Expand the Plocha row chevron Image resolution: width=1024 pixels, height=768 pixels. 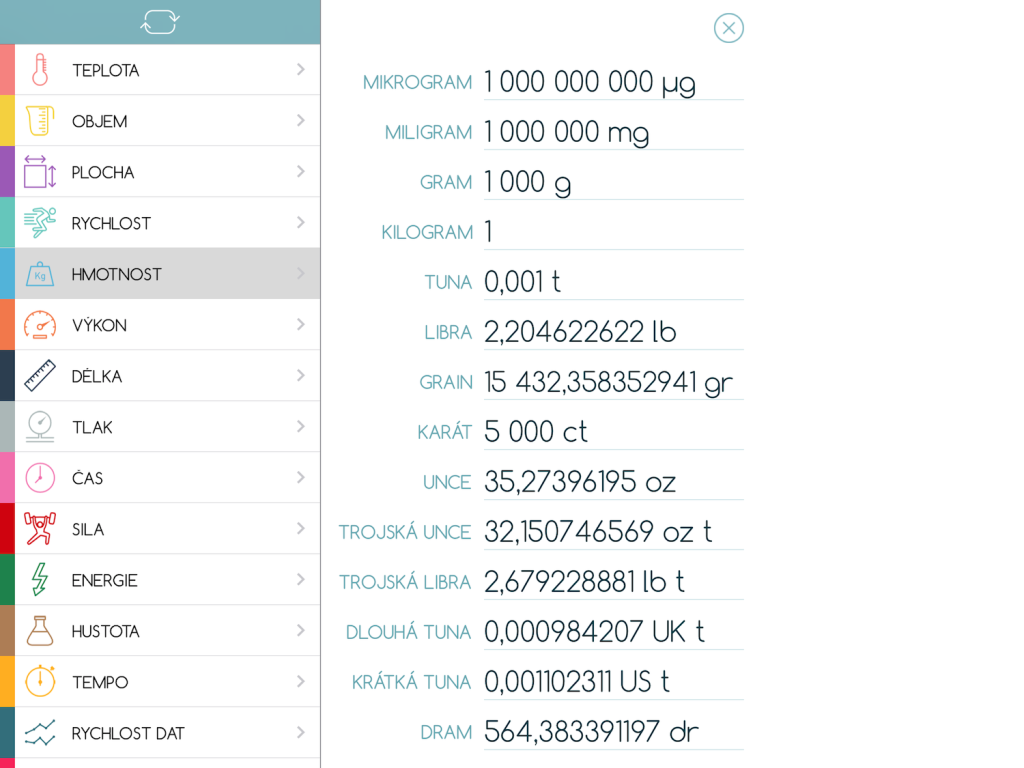tap(300, 171)
